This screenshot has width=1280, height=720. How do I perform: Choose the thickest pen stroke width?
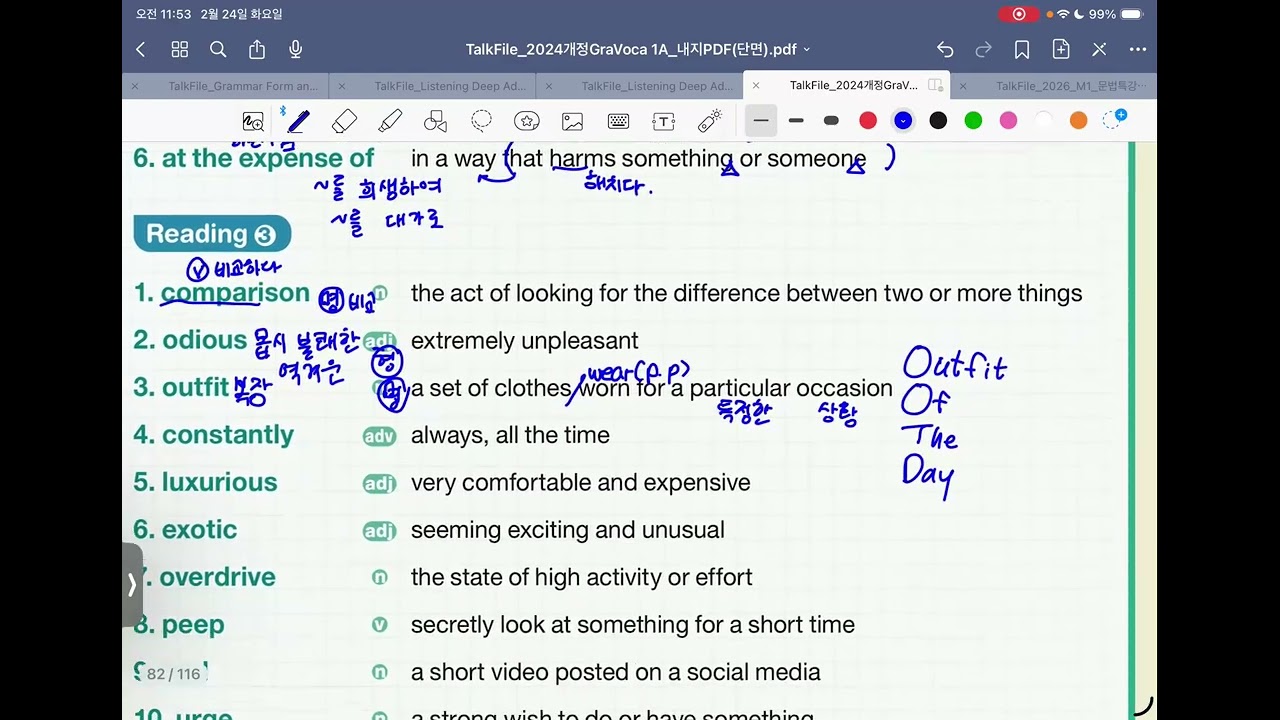click(831, 121)
